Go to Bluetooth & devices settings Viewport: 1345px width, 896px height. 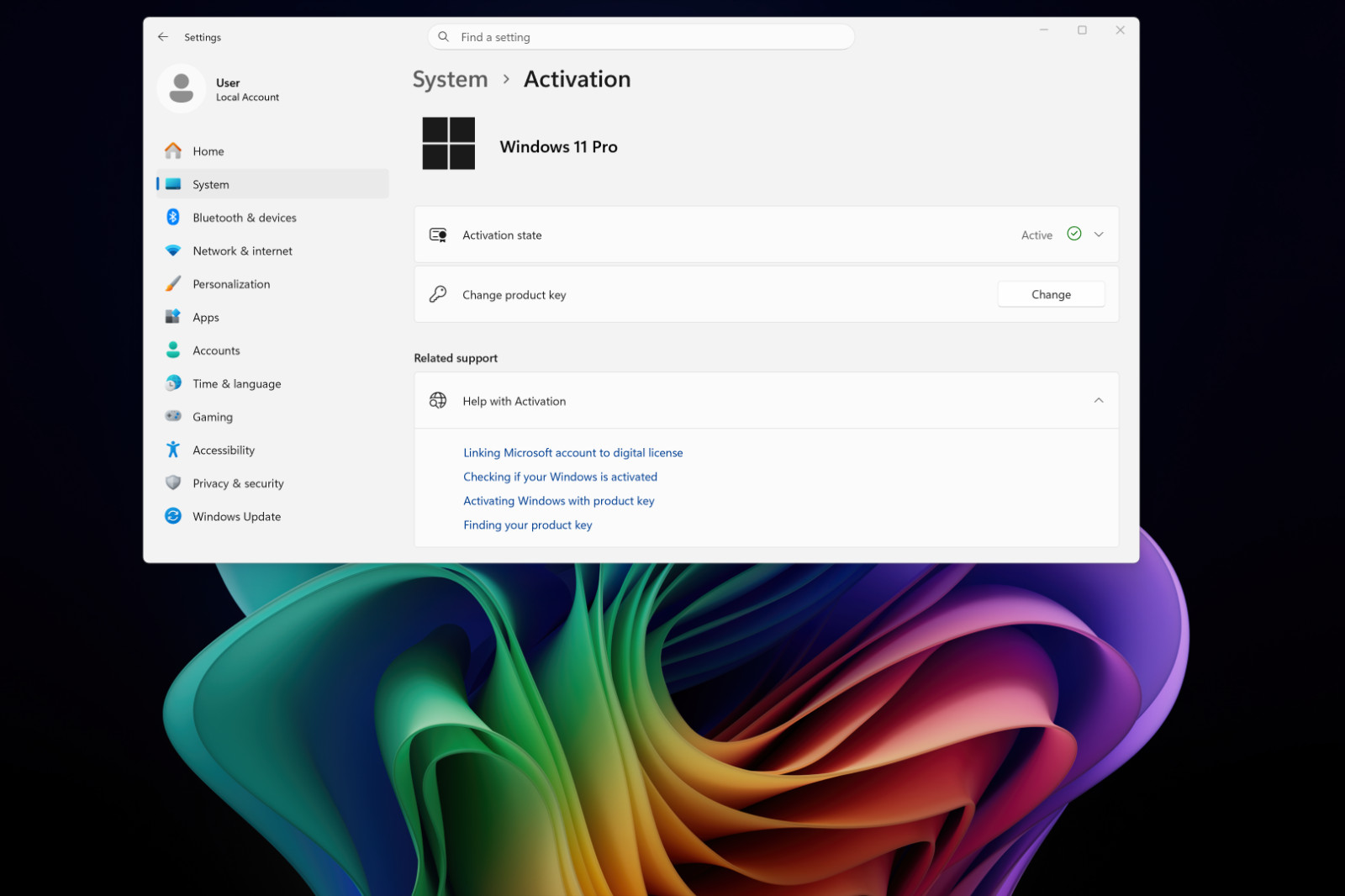click(272, 218)
